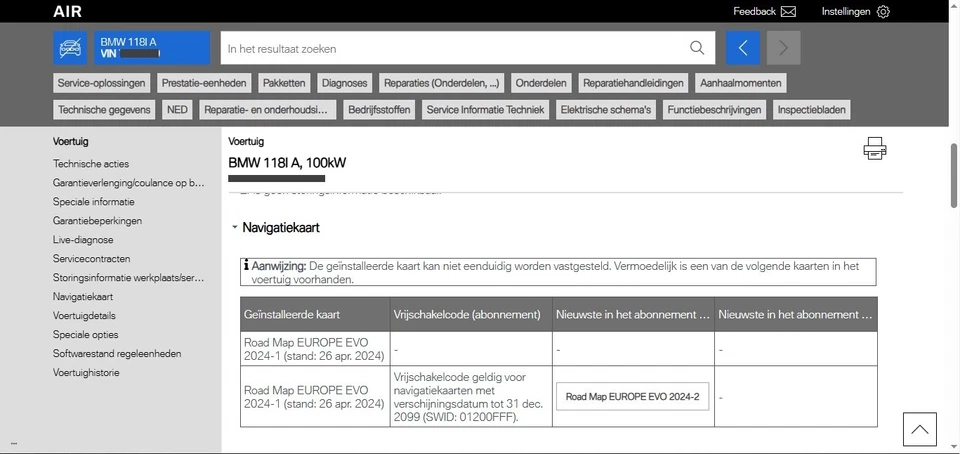Open Technische gegevens tab
The width and height of the screenshot is (960, 454).
(104, 110)
